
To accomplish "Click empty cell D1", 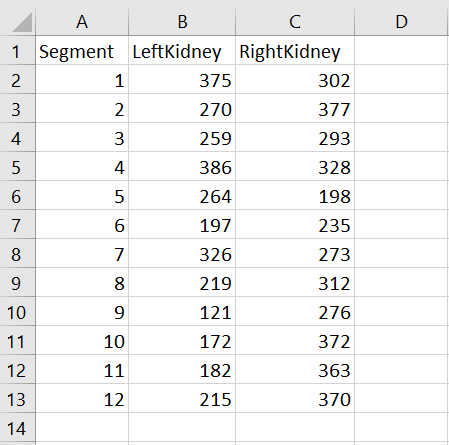I will (x=401, y=50).
